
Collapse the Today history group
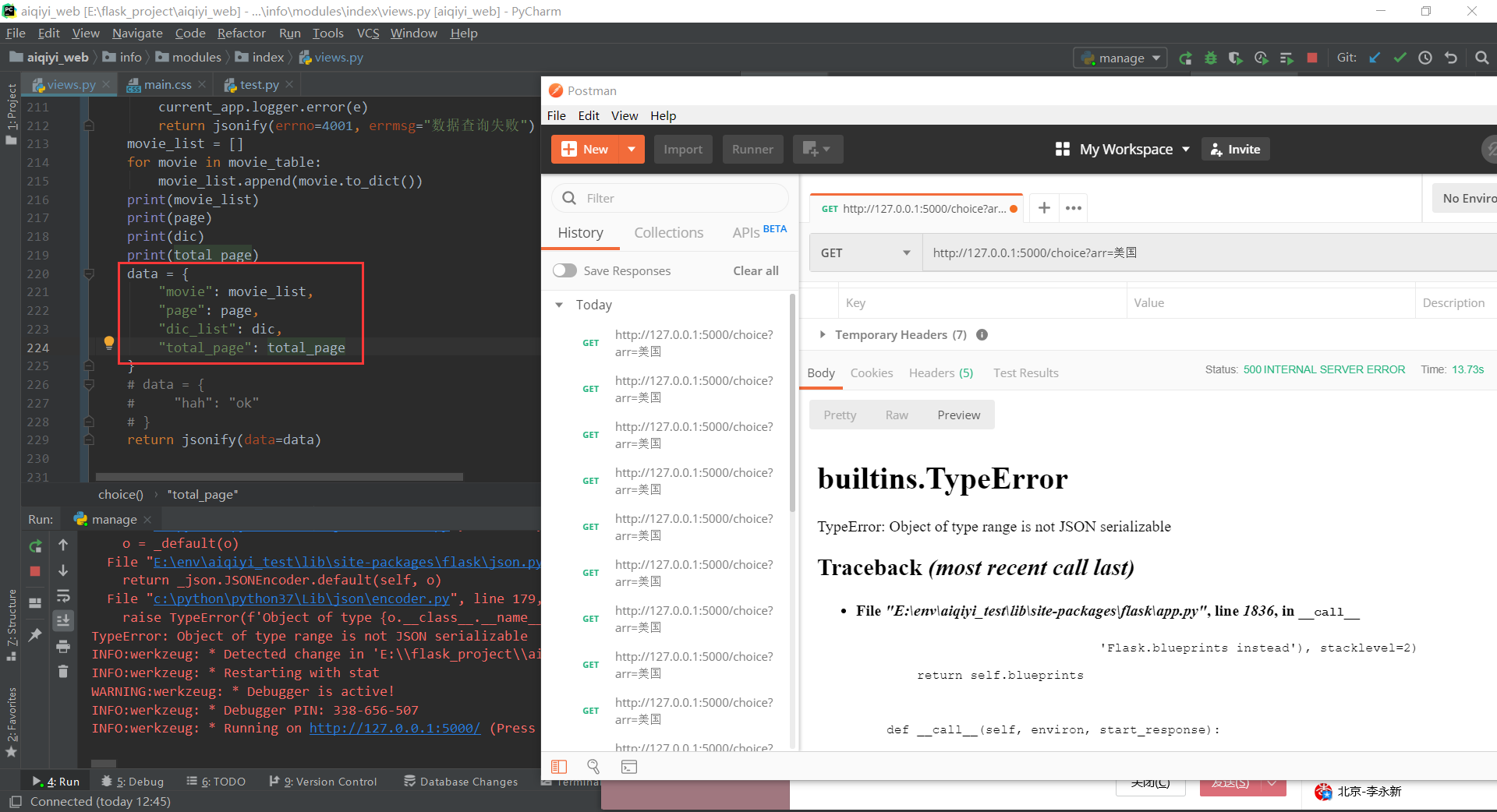tap(559, 305)
